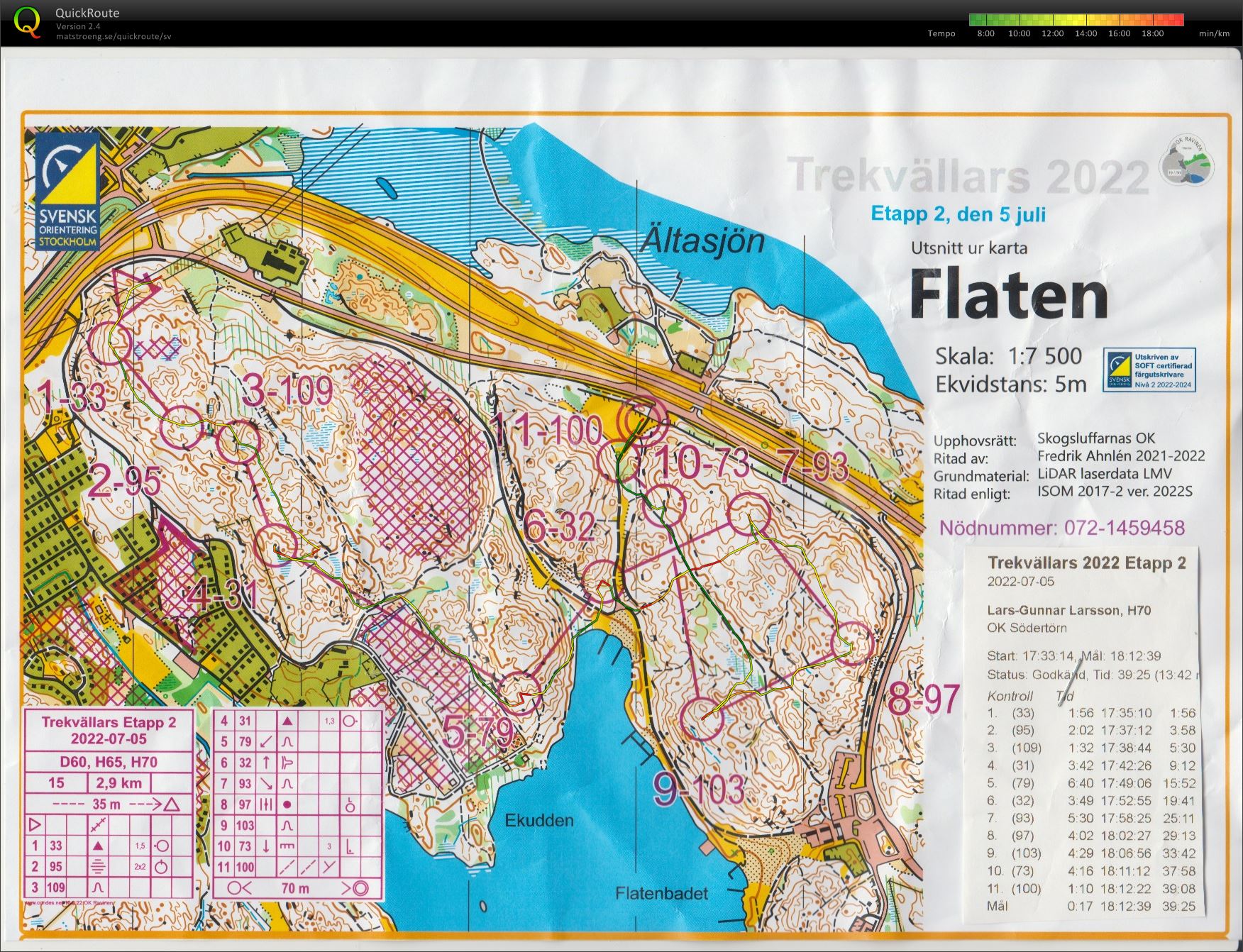Click control circle 3 below label 3-109
Viewport: 1243px width, 952px height.
pyautogui.click(x=238, y=441)
